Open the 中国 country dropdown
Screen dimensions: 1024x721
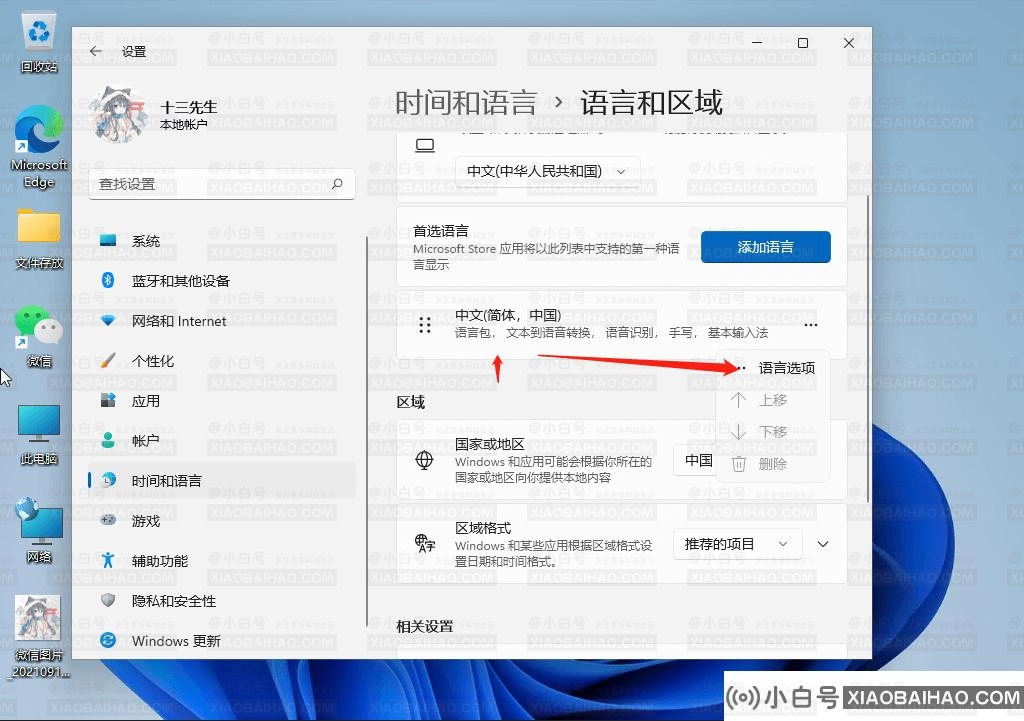696,460
